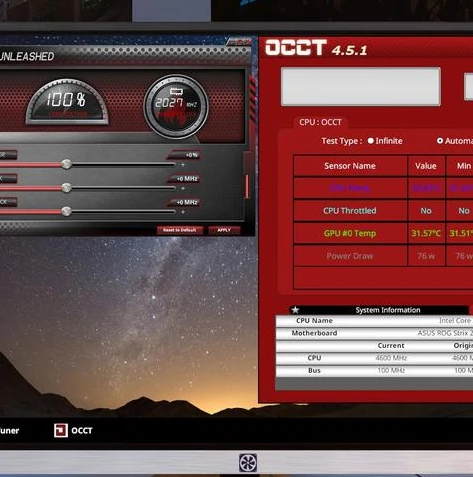The width and height of the screenshot is (473, 477).
Task: Click the plus sign after the +0% slider
Action: point(183,165)
